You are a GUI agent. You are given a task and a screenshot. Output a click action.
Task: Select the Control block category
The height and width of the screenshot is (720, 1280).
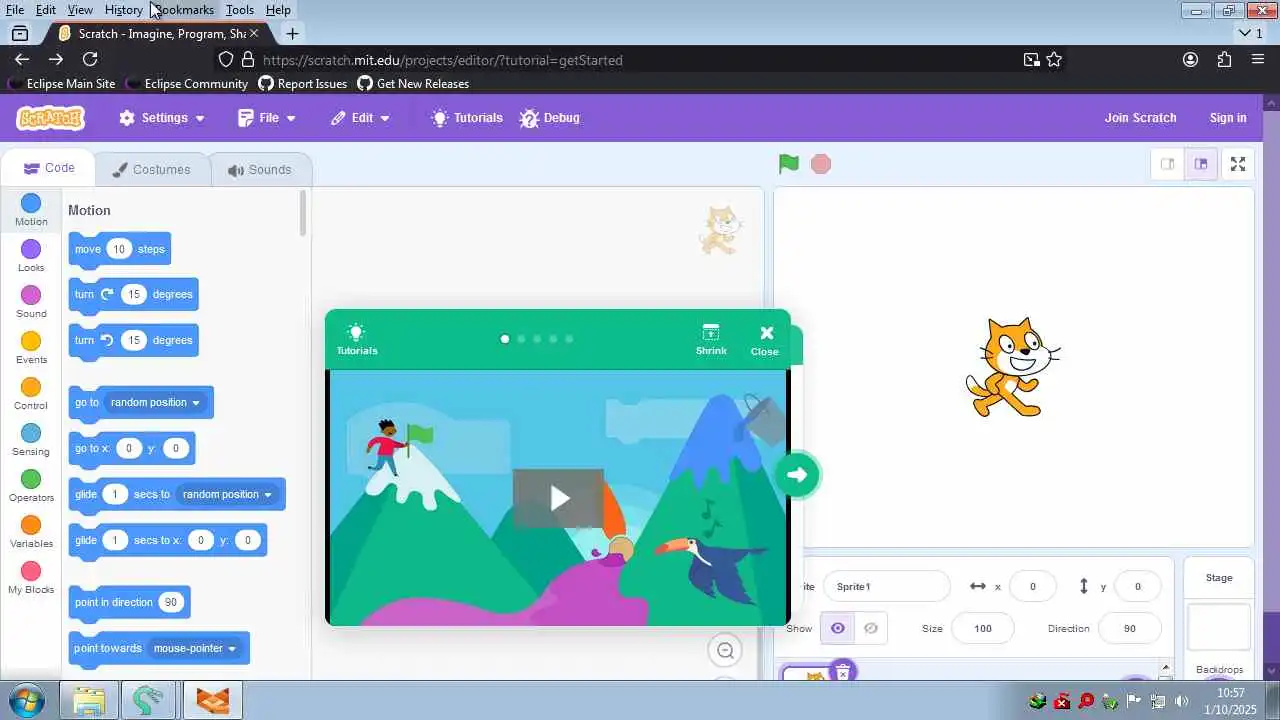click(x=31, y=394)
